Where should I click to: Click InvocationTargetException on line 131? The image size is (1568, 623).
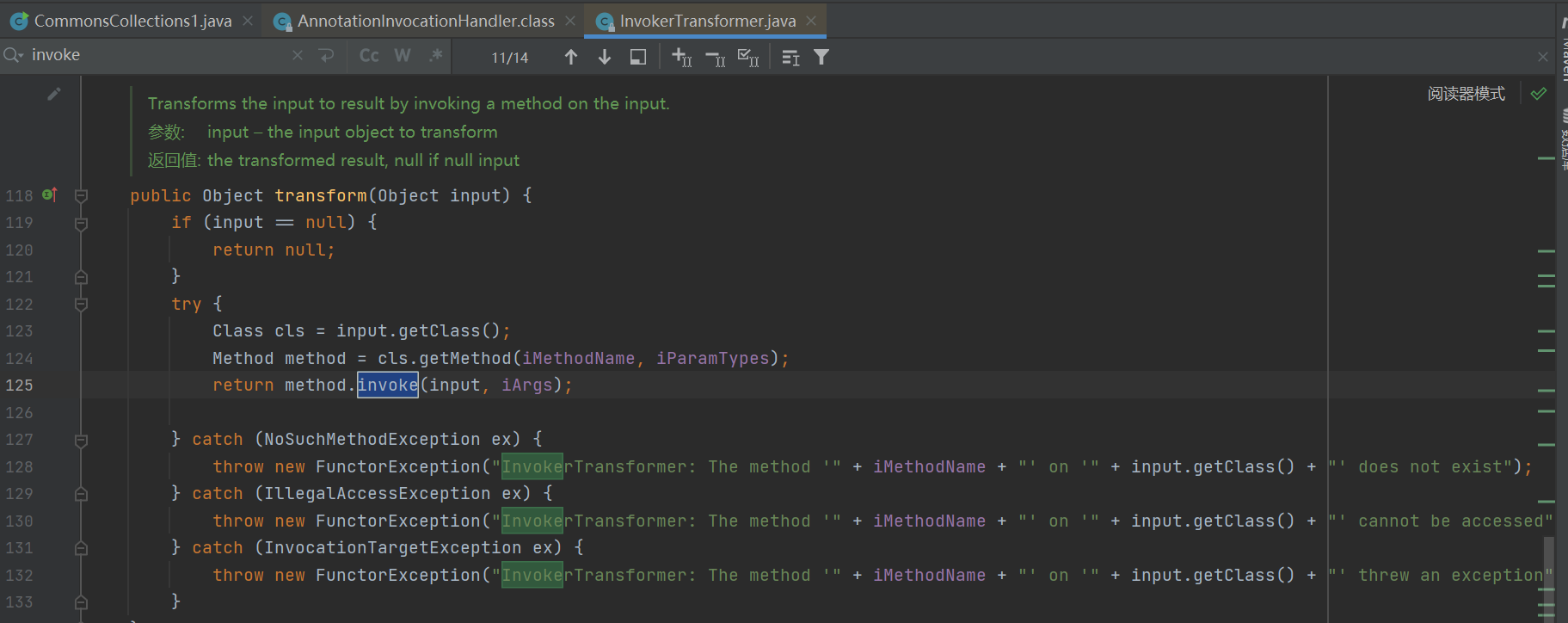393,547
